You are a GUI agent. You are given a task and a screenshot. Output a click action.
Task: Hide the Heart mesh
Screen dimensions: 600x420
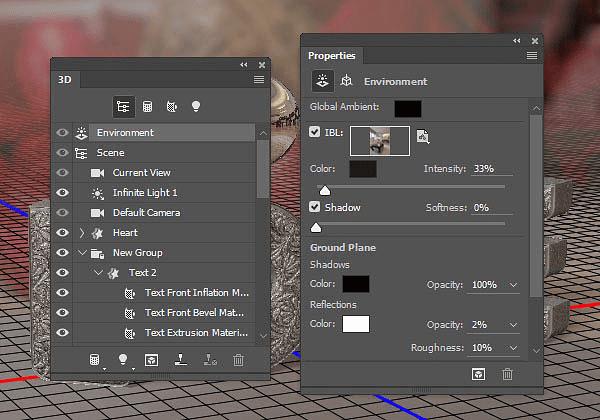pyautogui.click(x=62, y=232)
